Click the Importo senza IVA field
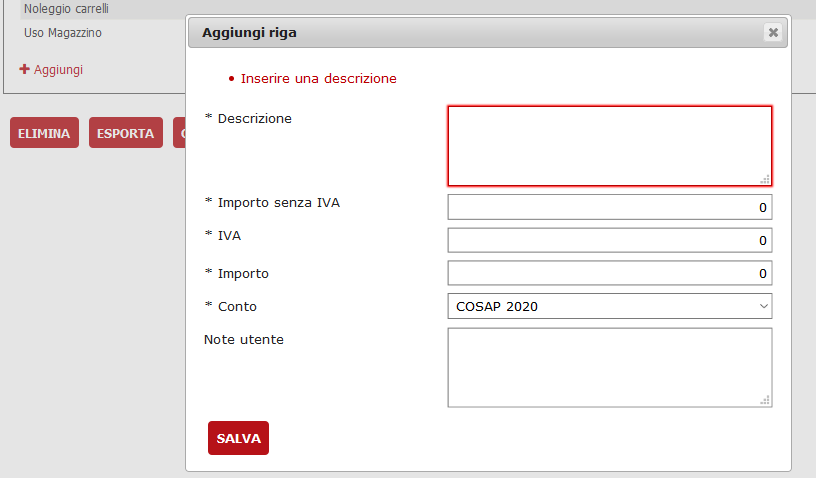 (609, 207)
